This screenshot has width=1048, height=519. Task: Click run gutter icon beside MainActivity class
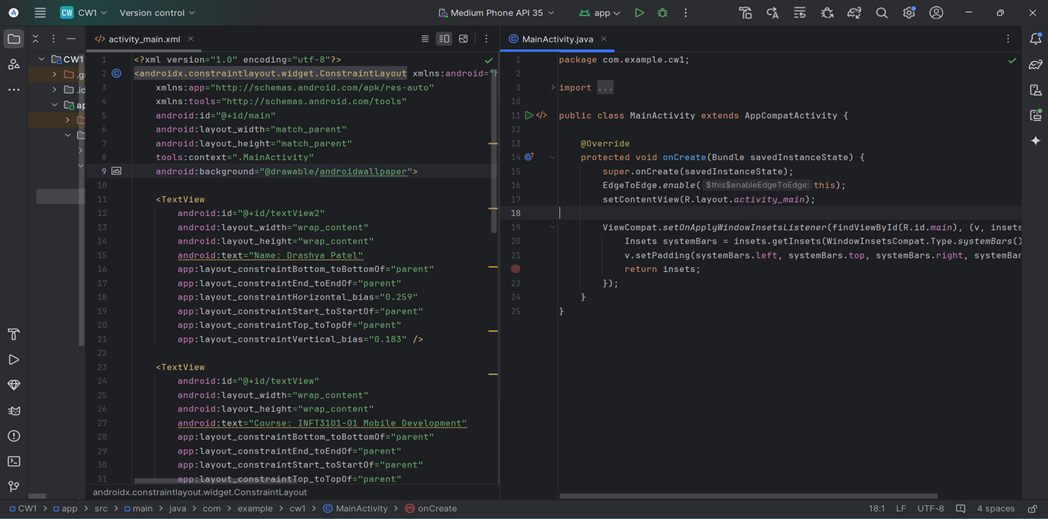coord(529,116)
